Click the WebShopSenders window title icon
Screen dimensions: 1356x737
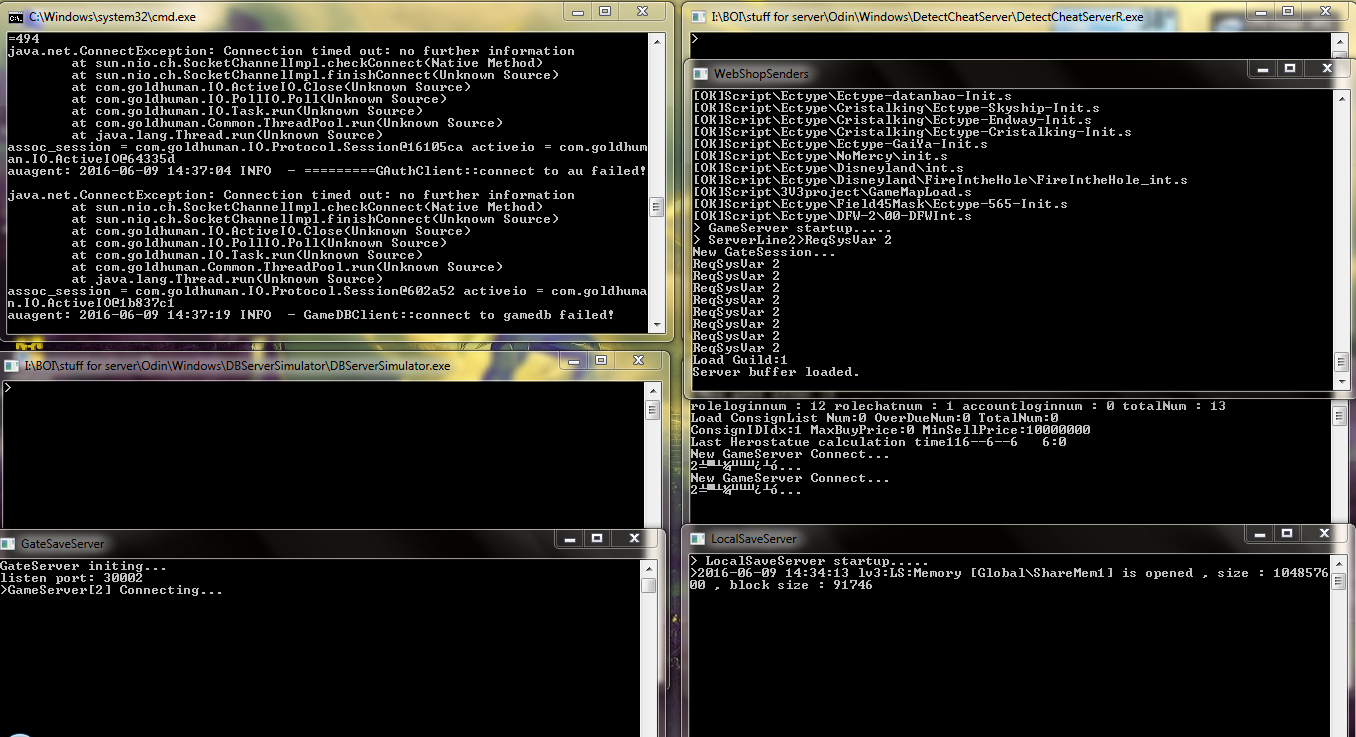(x=698, y=74)
